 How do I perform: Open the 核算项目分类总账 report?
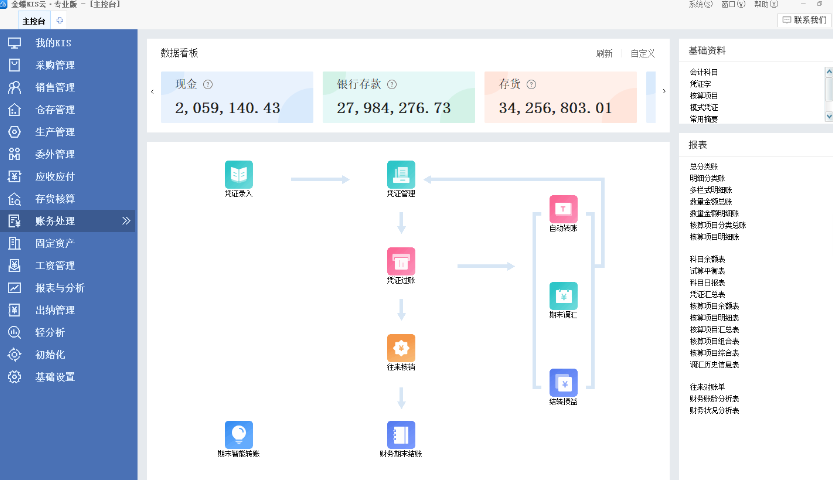tap(718, 225)
